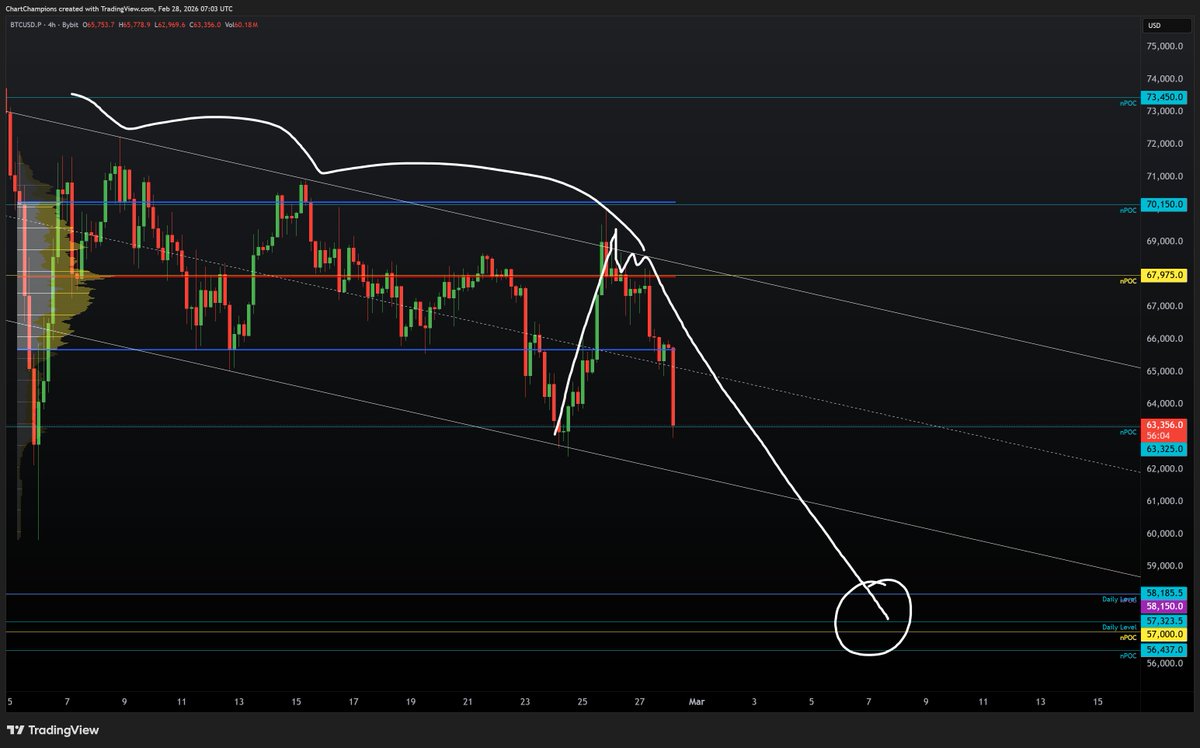Select the yellow 57,000.0 price label
The width and height of the screenshot is (1200, 748).
(1164, 634)
